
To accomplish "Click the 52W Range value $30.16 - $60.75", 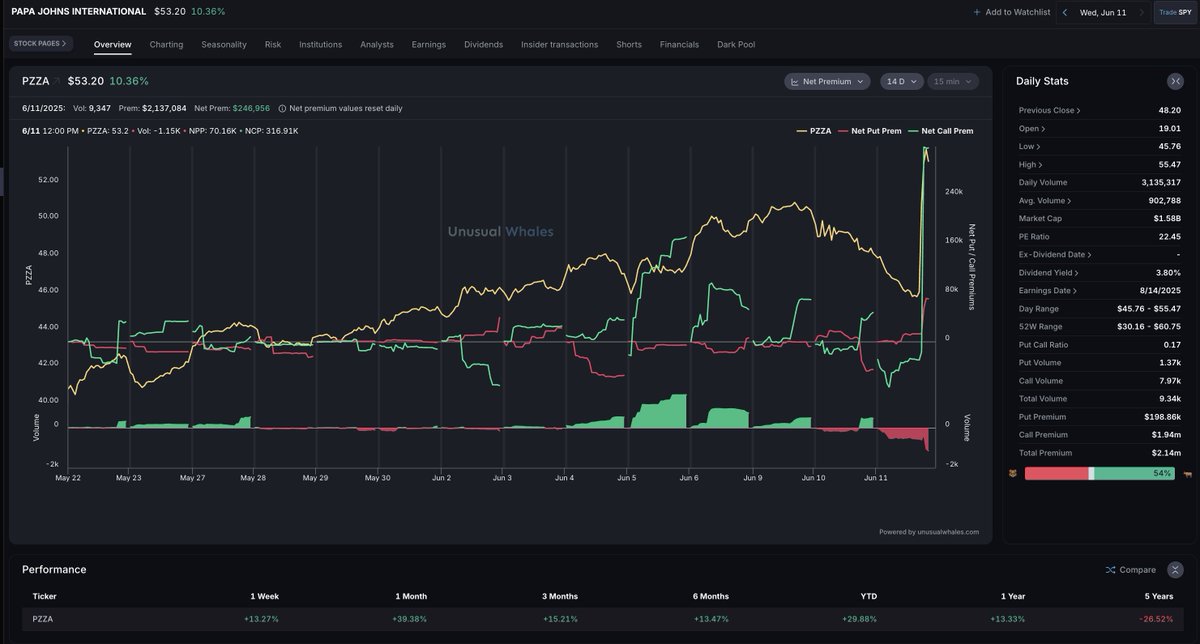I will [x=1149, y=326].
